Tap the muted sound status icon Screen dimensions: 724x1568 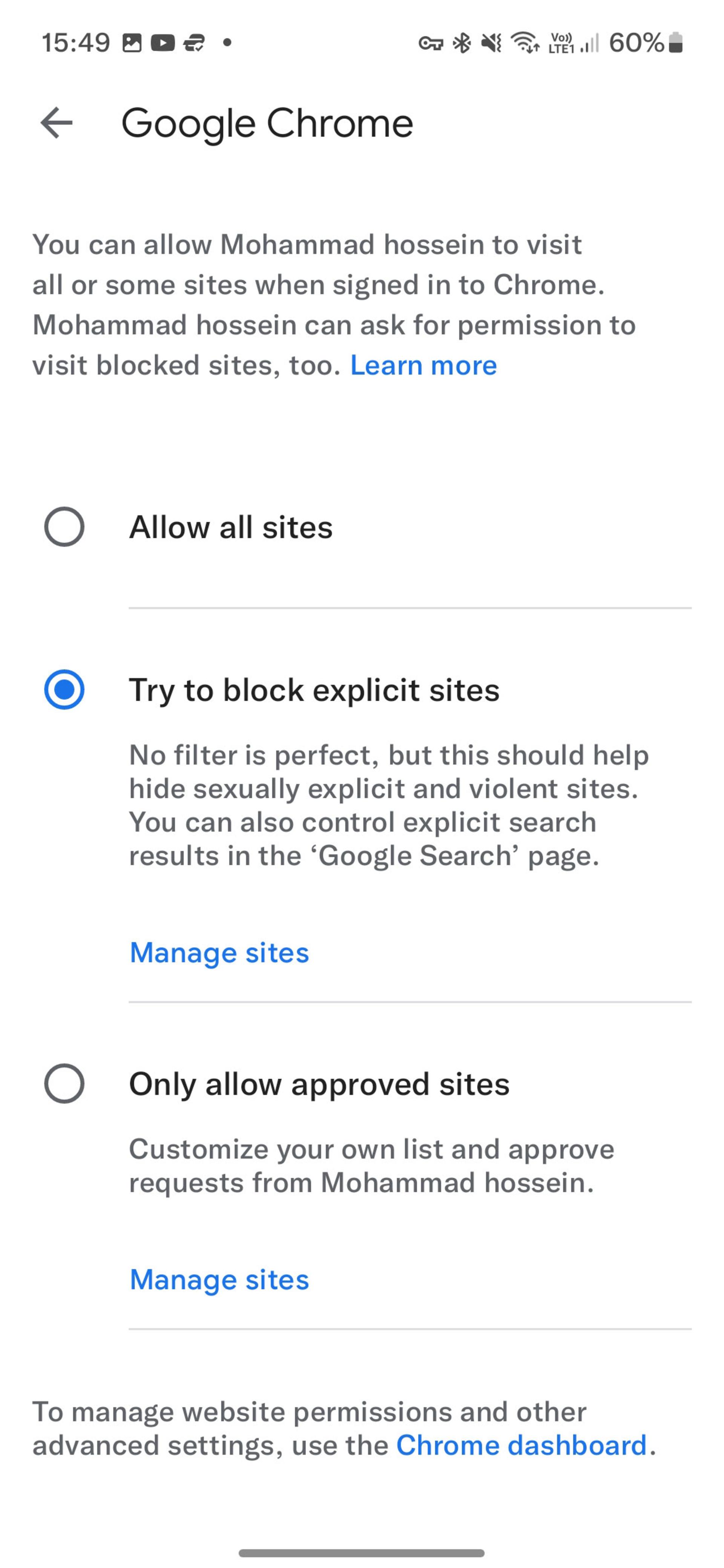click(x=491, y=43)
